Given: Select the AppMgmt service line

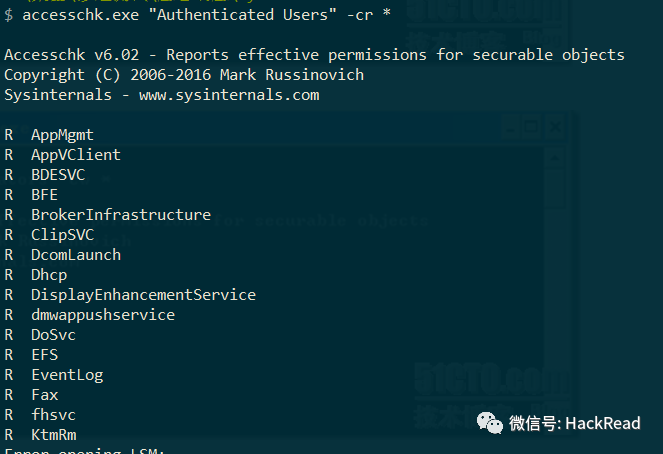Looking at the screenshot, I should pos(49,135).
